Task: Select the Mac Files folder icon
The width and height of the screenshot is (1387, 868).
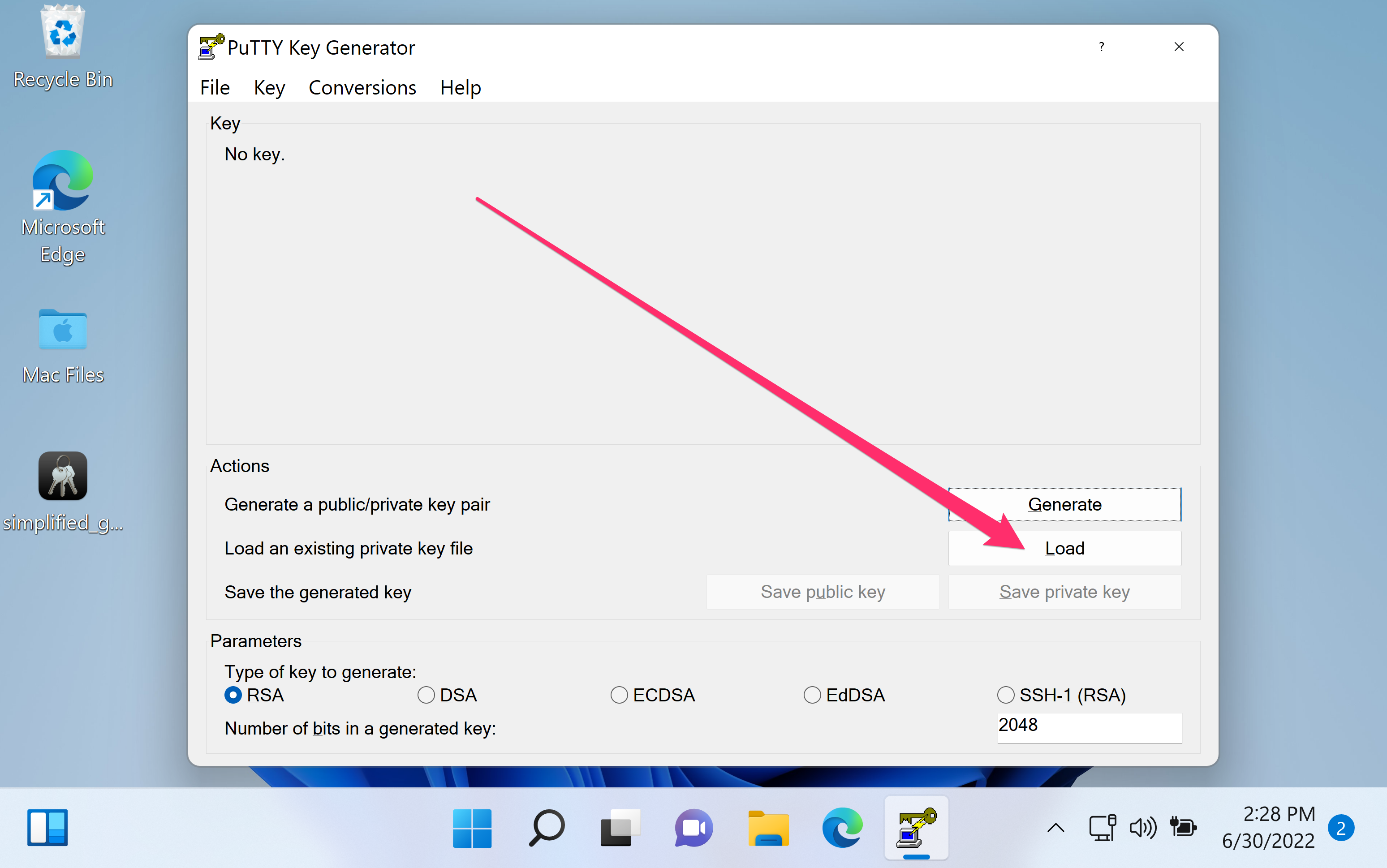Action: click(x=63, y=346)
